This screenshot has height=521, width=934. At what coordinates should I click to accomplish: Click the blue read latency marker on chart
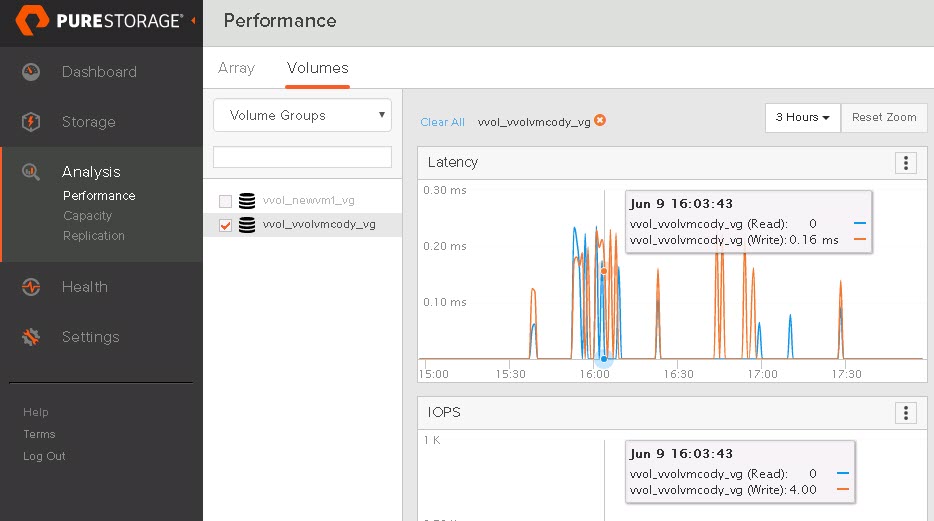click(604, 359)
